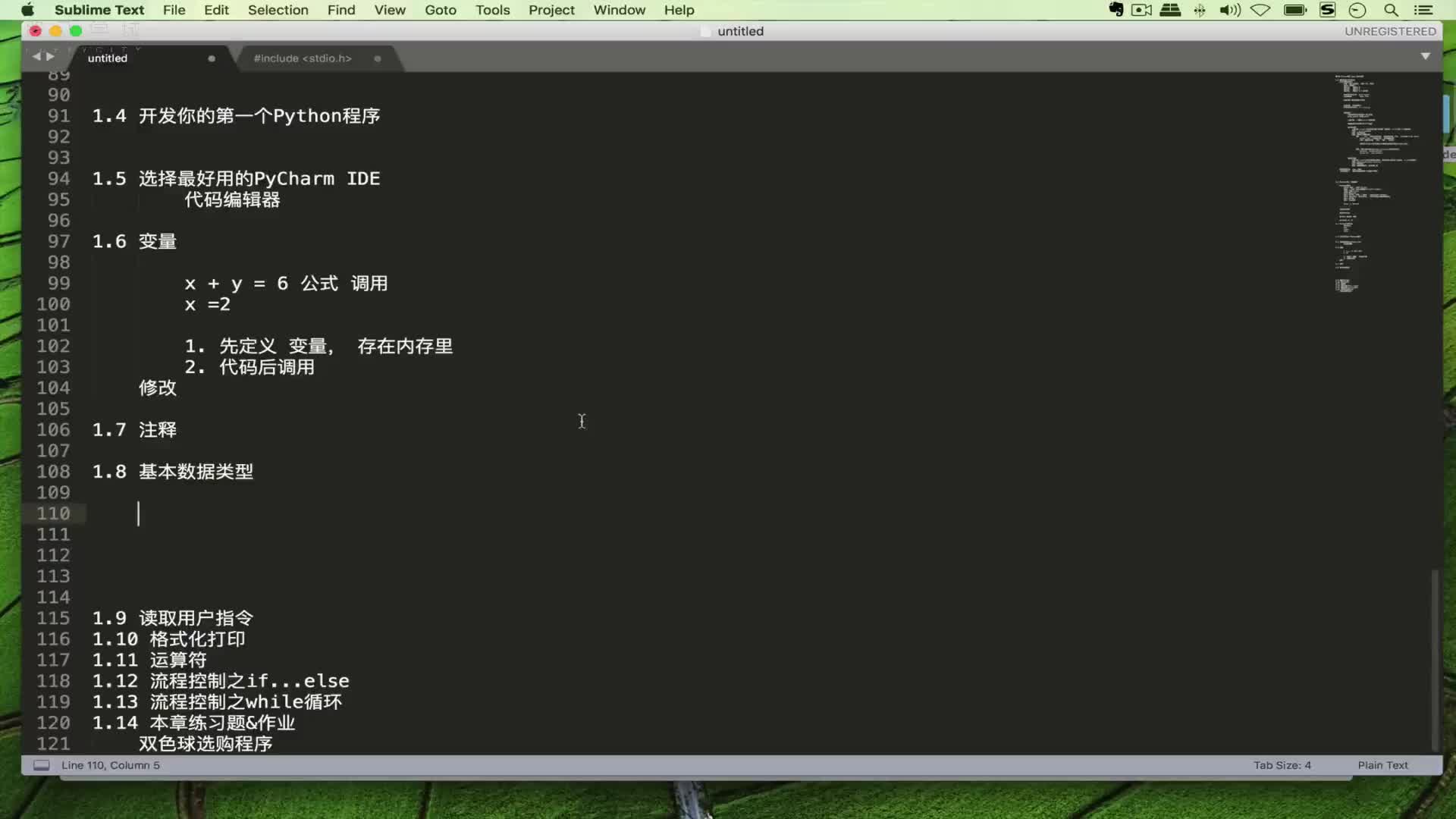
Task: Open the Goto menu
Action: click(x=441, y=10)
